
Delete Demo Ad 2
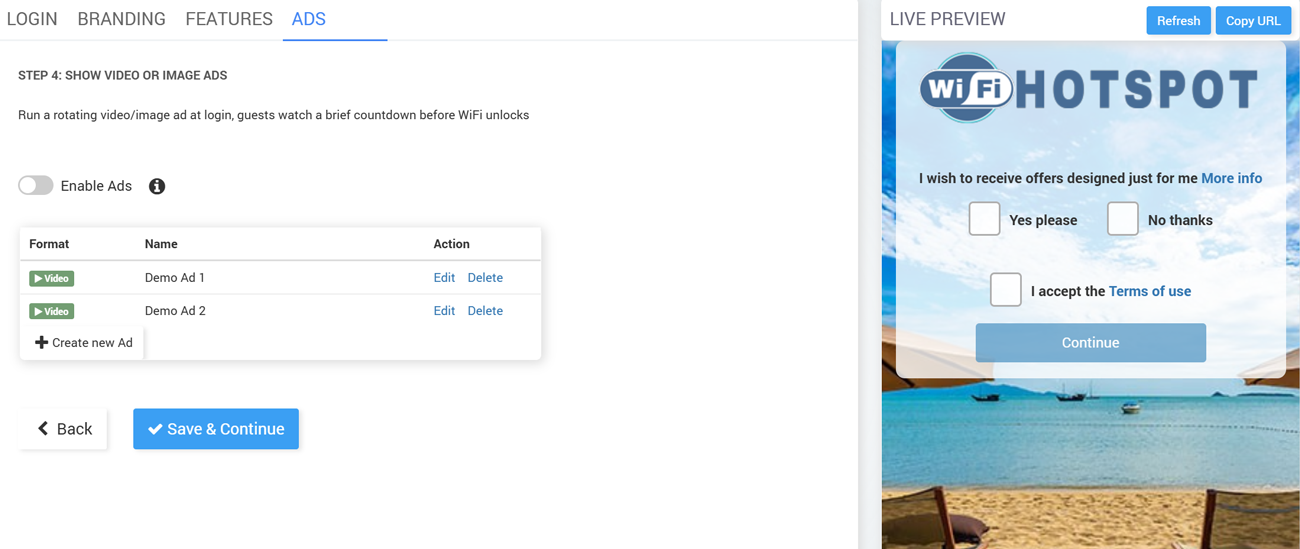485,311
